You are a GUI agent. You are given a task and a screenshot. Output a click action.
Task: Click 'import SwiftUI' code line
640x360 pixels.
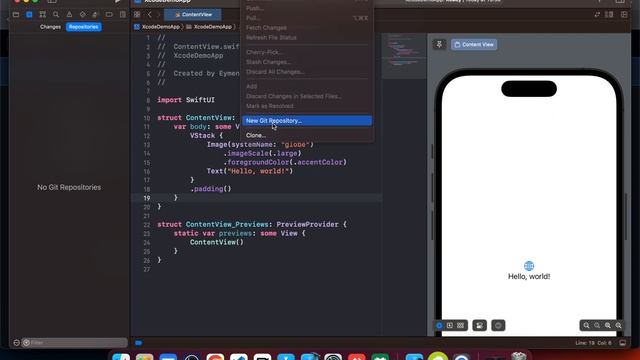point(186,100)
